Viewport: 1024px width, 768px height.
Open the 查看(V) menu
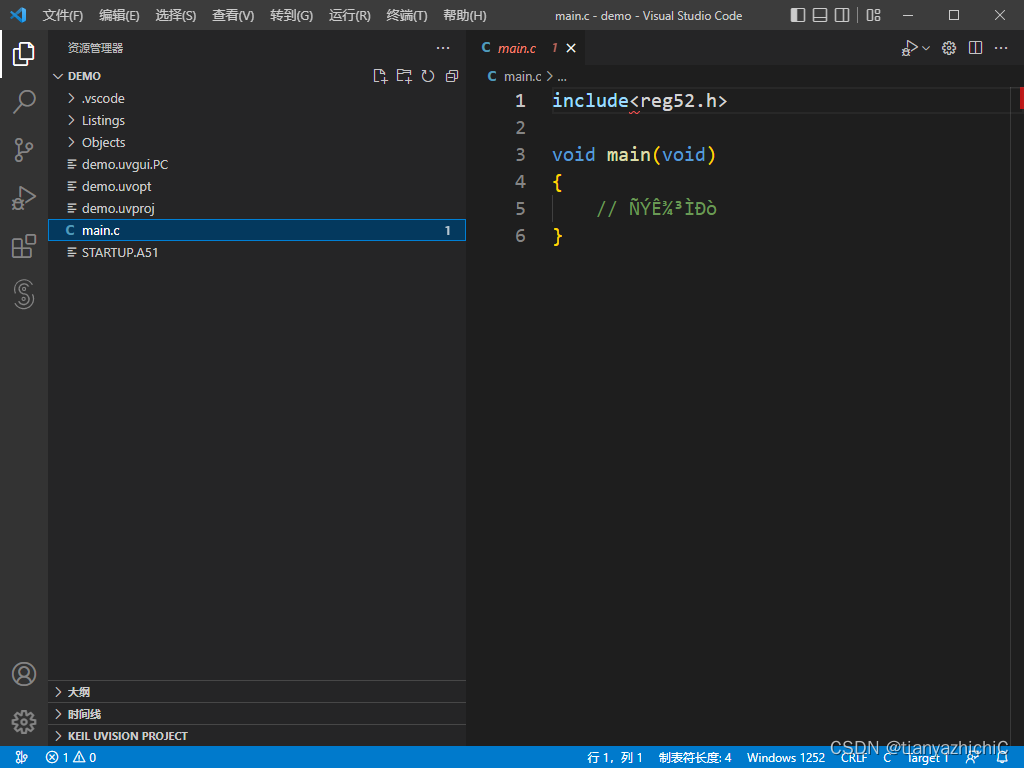tap(233, 15)
